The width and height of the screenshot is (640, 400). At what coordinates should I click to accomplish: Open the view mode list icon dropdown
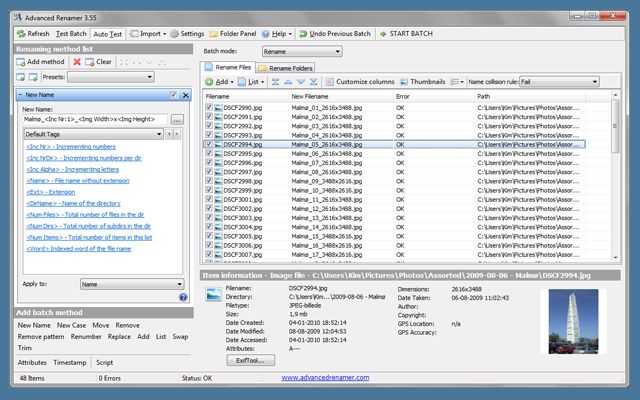pos(457,82)
